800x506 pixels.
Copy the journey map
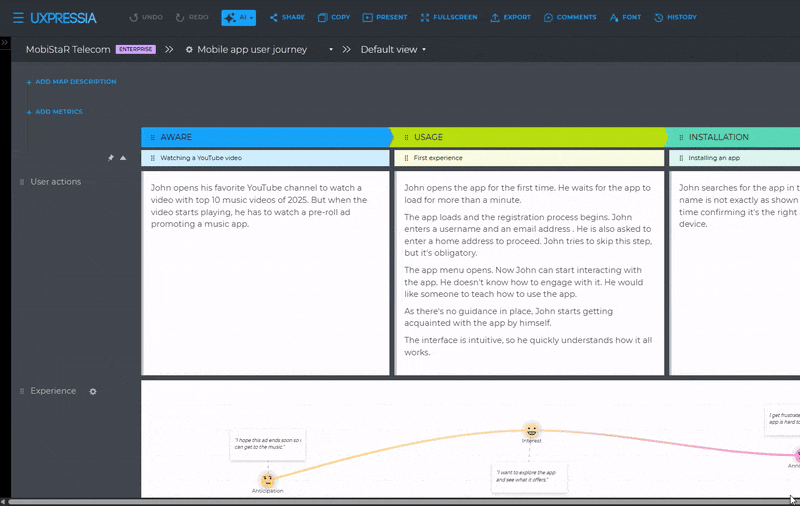[334, 17]
